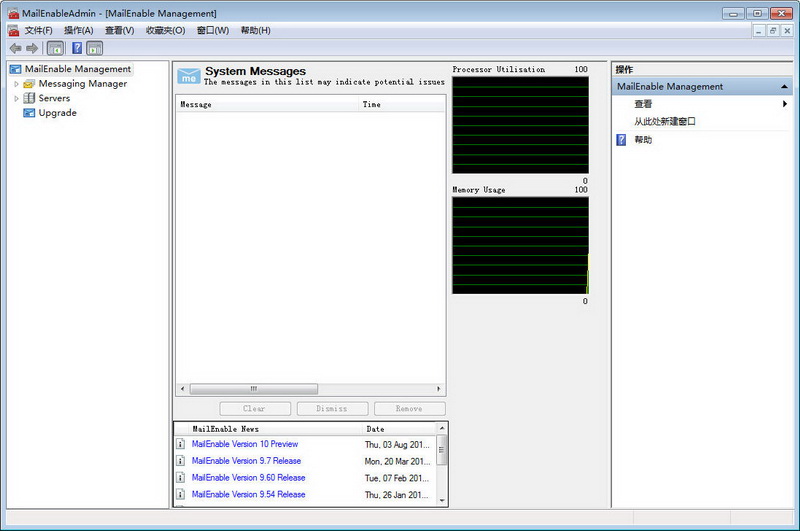
Task: Expand the Servers tree node
Action: (16, 98)
